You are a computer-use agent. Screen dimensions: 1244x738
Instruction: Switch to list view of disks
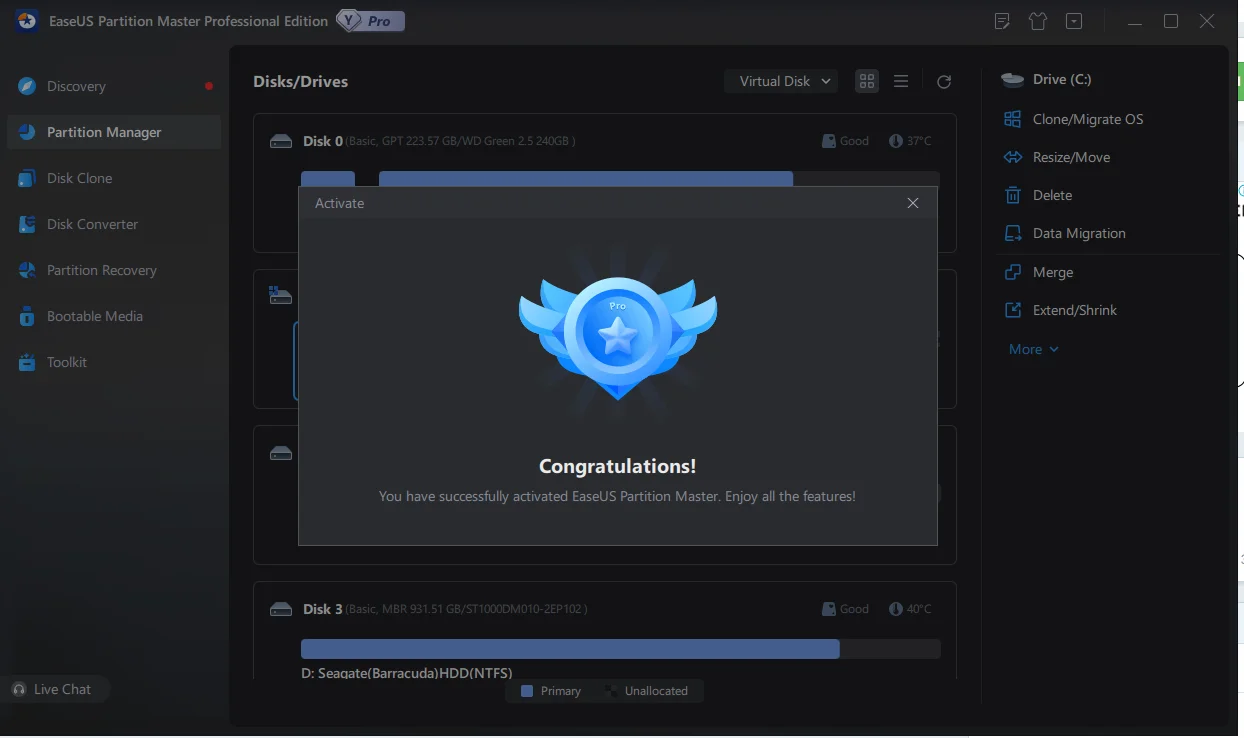click(901, 81)
